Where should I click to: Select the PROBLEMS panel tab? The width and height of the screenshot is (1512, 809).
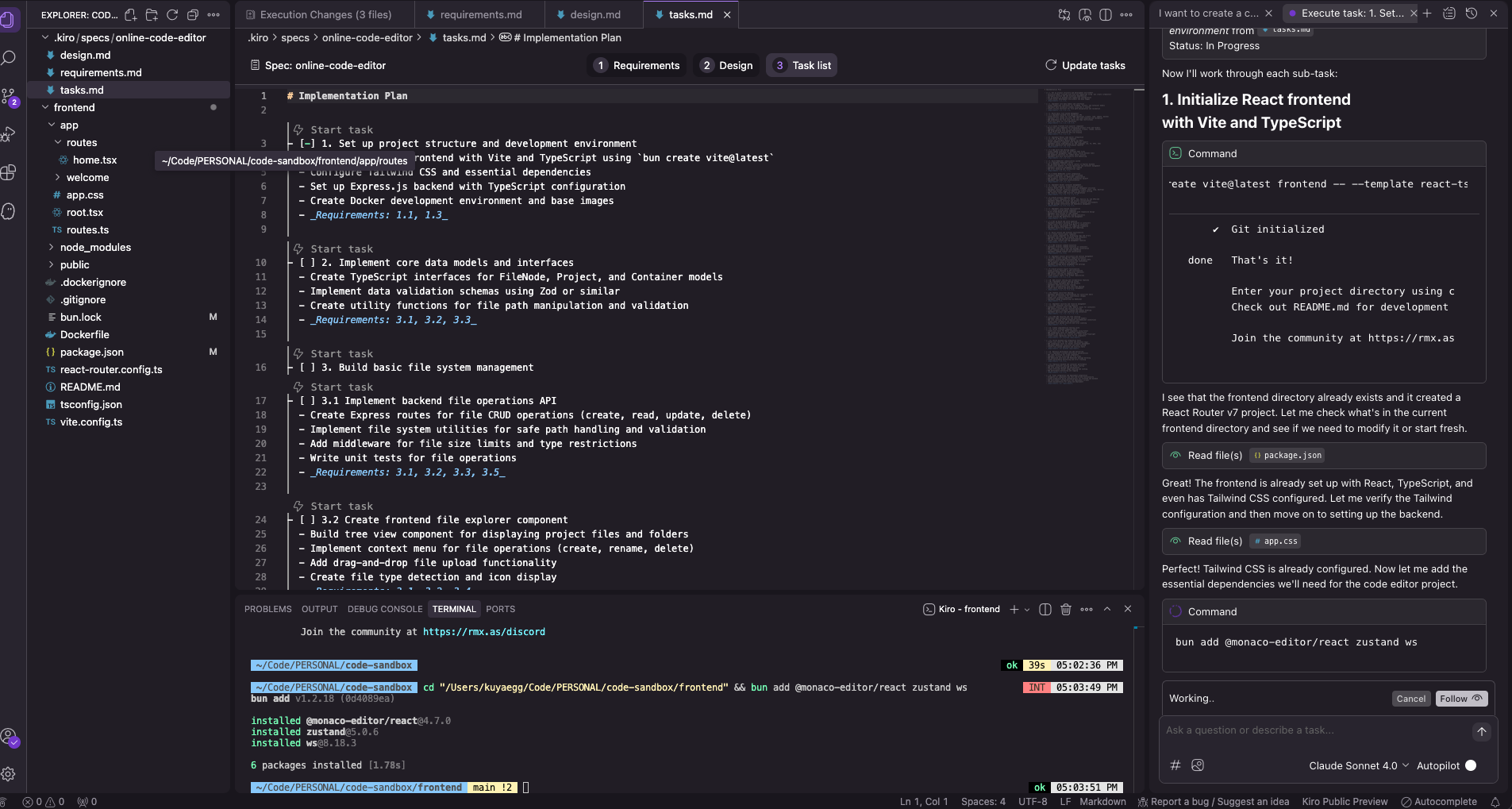click(267, 609)
